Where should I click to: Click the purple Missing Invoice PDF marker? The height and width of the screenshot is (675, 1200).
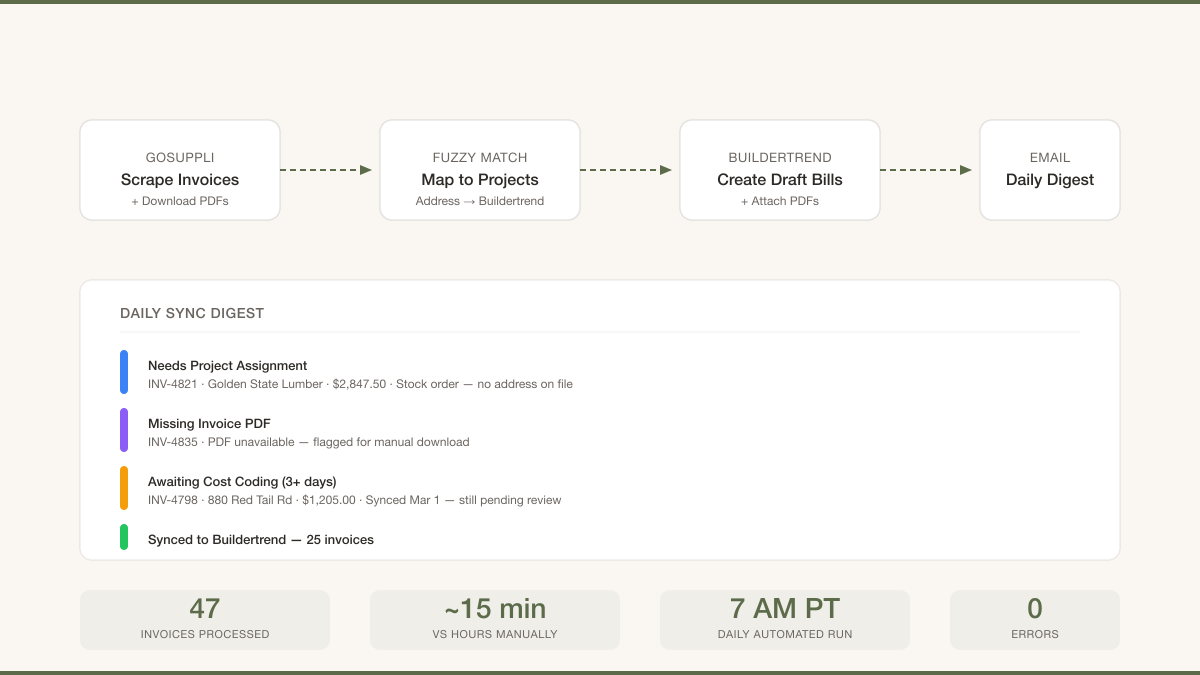click(x=124, y=430)
